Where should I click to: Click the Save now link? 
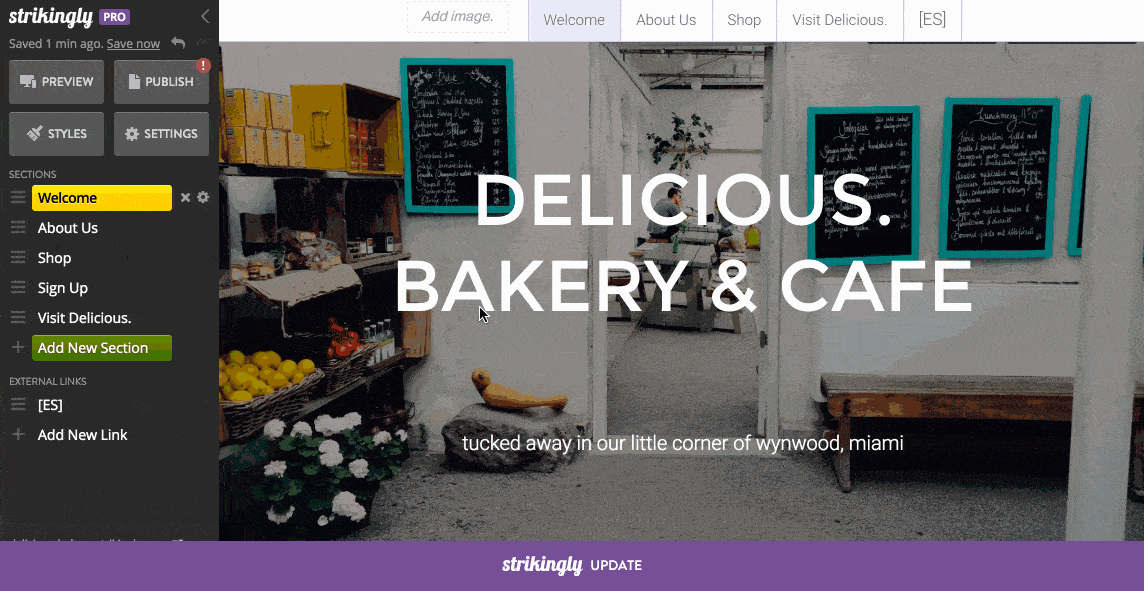coord(133,44)
